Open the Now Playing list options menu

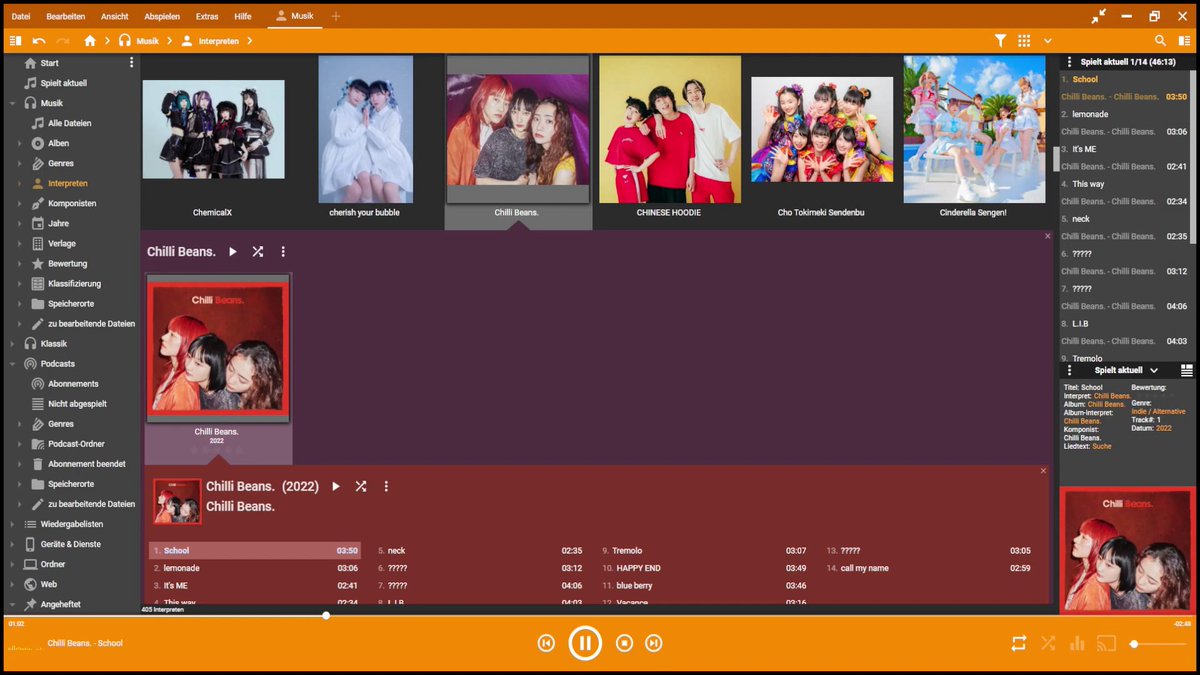click(x=1069, y=62)
